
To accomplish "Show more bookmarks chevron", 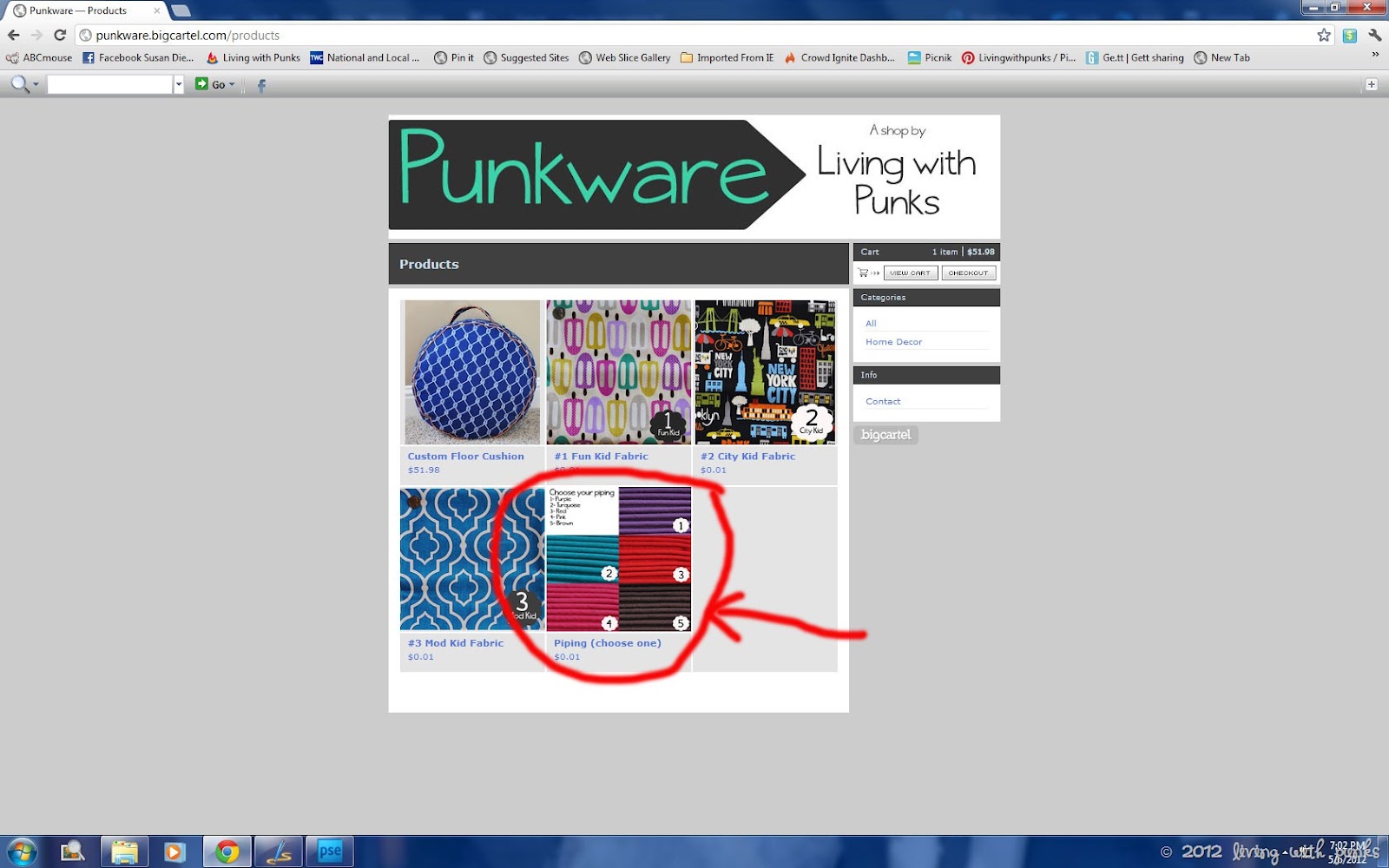I will tap(1375, 55).
